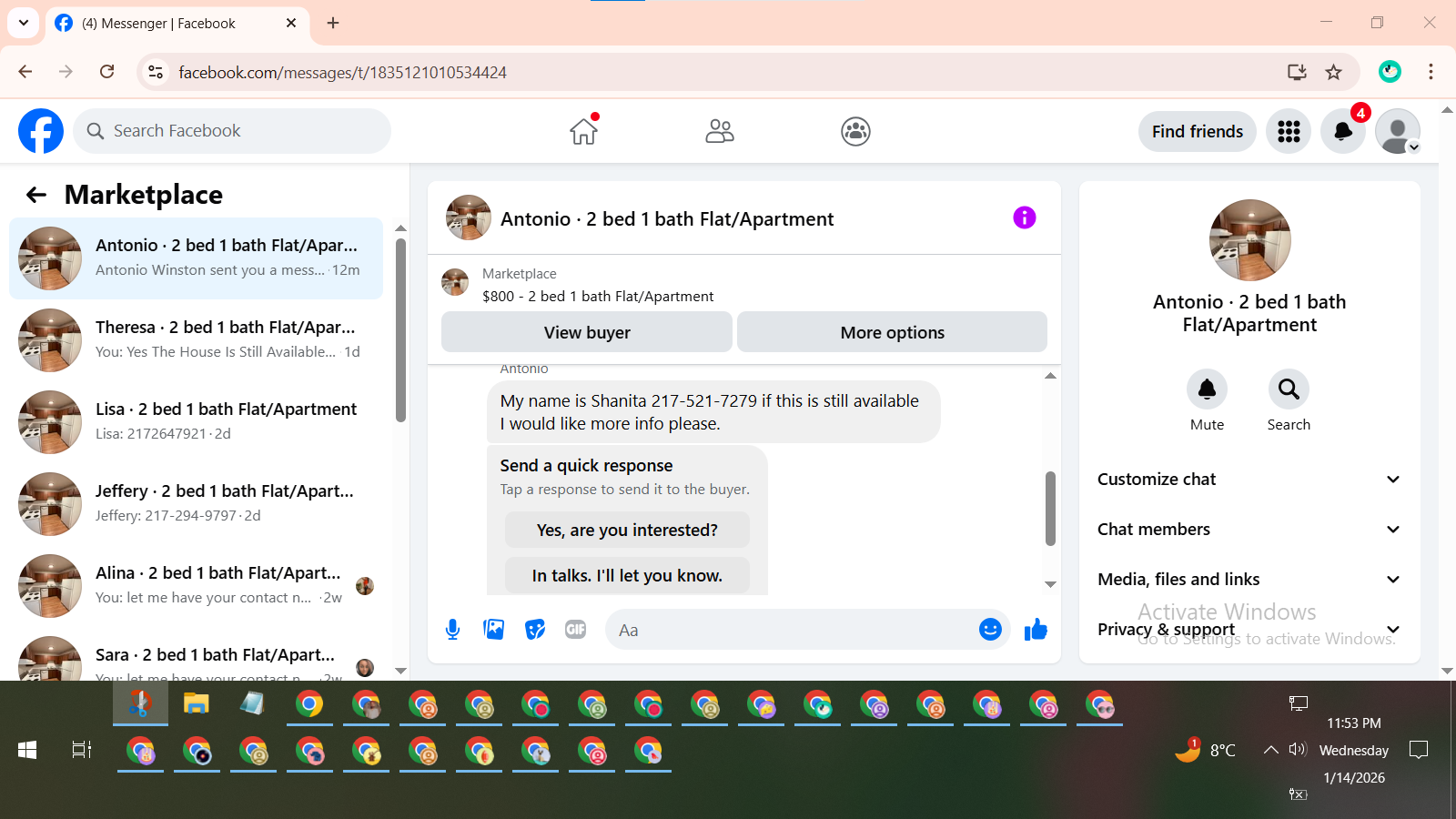This screenshot has width=1456, height=819.
Task: Open the Chrome profile icon in toolbar
Action: [x=1390, y=72]
